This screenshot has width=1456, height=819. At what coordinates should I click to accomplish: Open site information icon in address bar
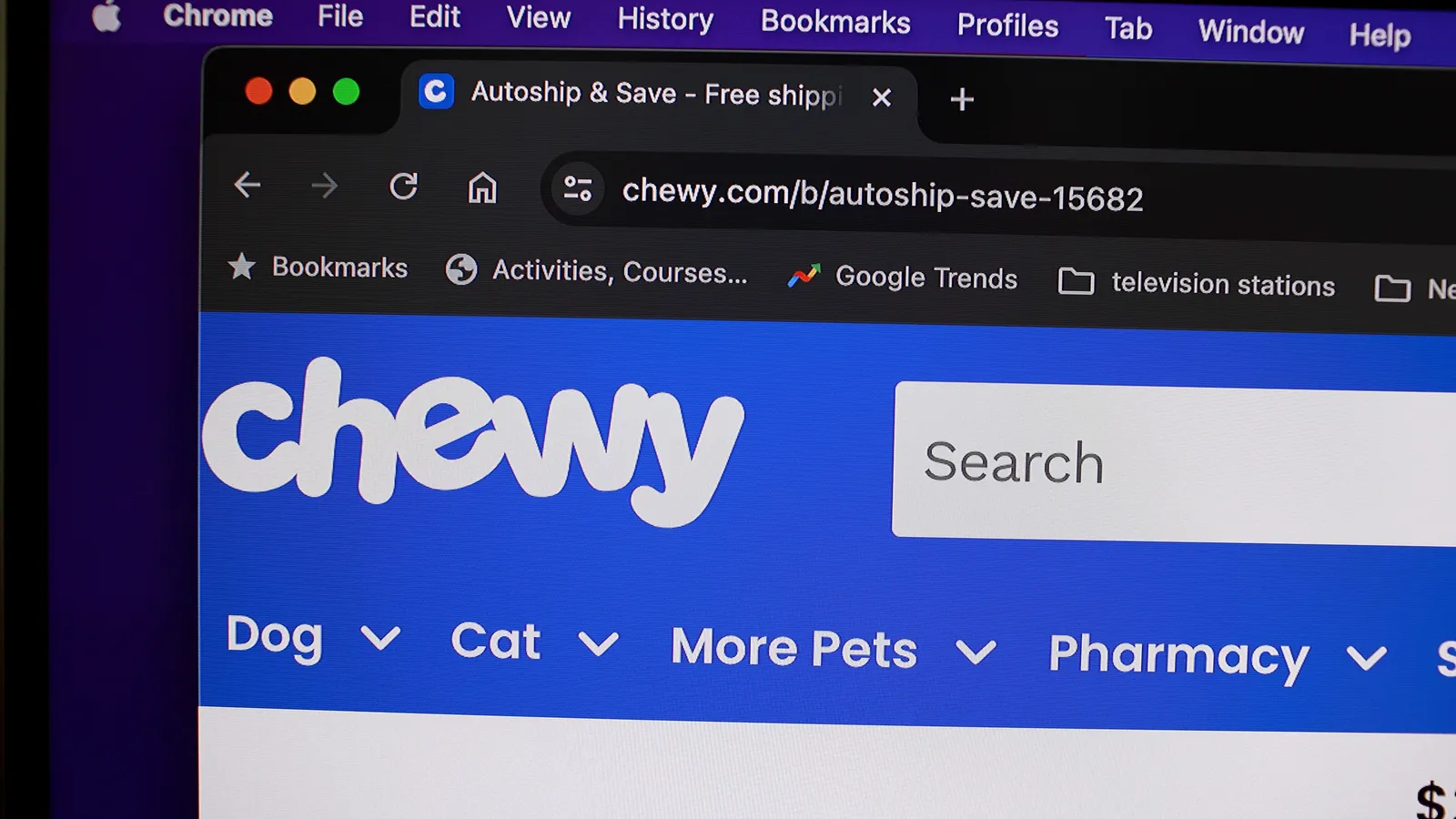click(578, 188)
